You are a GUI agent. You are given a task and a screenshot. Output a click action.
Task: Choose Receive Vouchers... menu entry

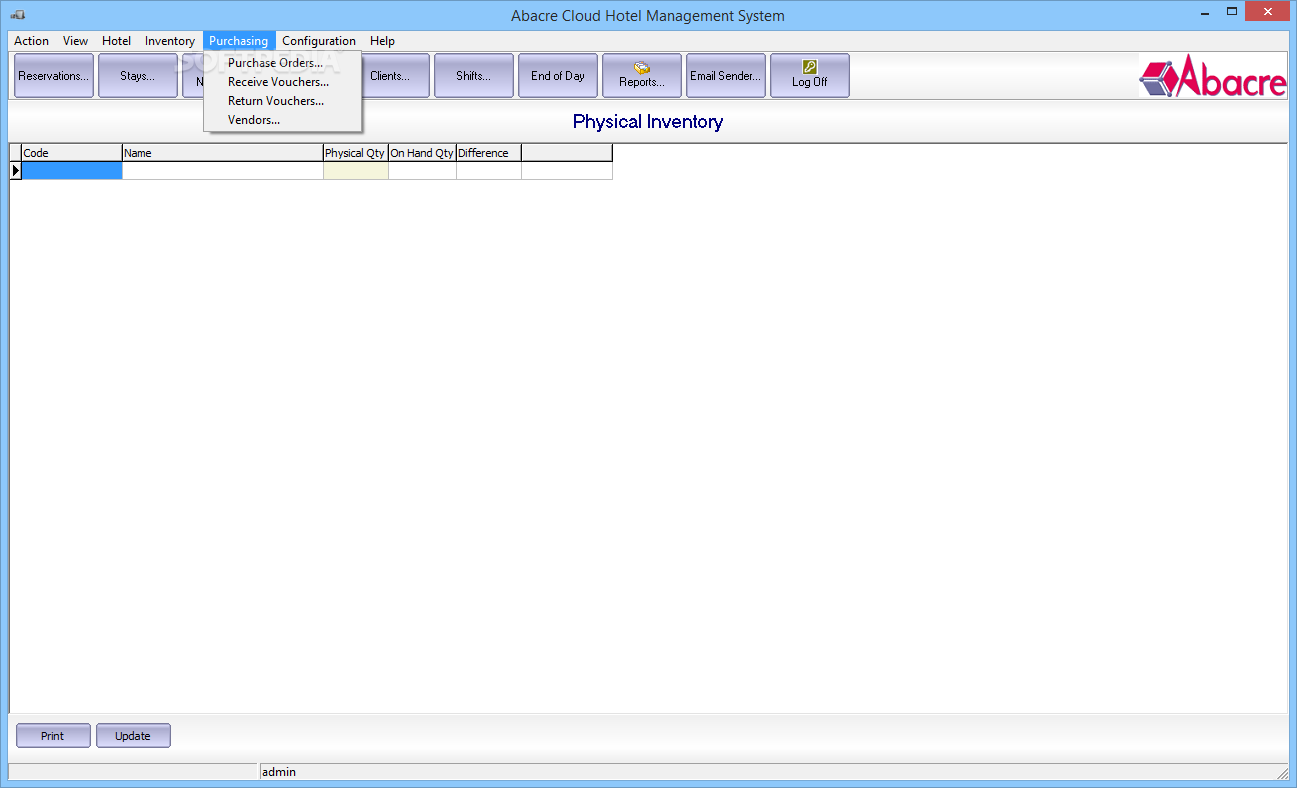point(282,82)
